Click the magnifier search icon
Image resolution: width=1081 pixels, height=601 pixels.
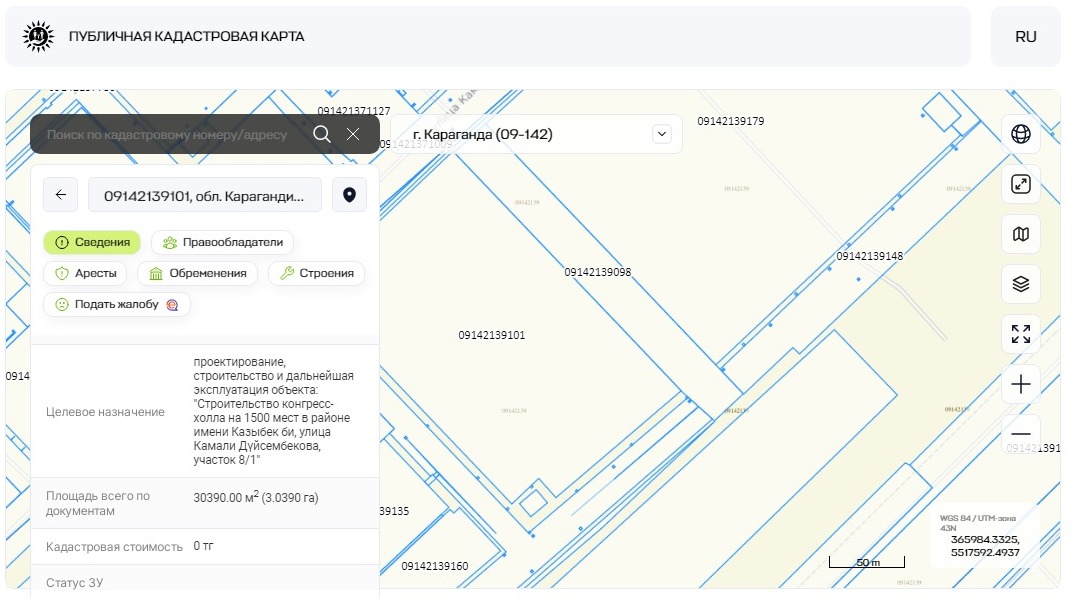pos(321,134)
